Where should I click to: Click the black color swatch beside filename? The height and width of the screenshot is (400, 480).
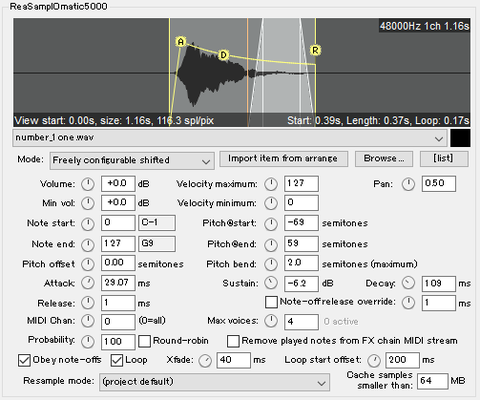click(x=460, y=138)
